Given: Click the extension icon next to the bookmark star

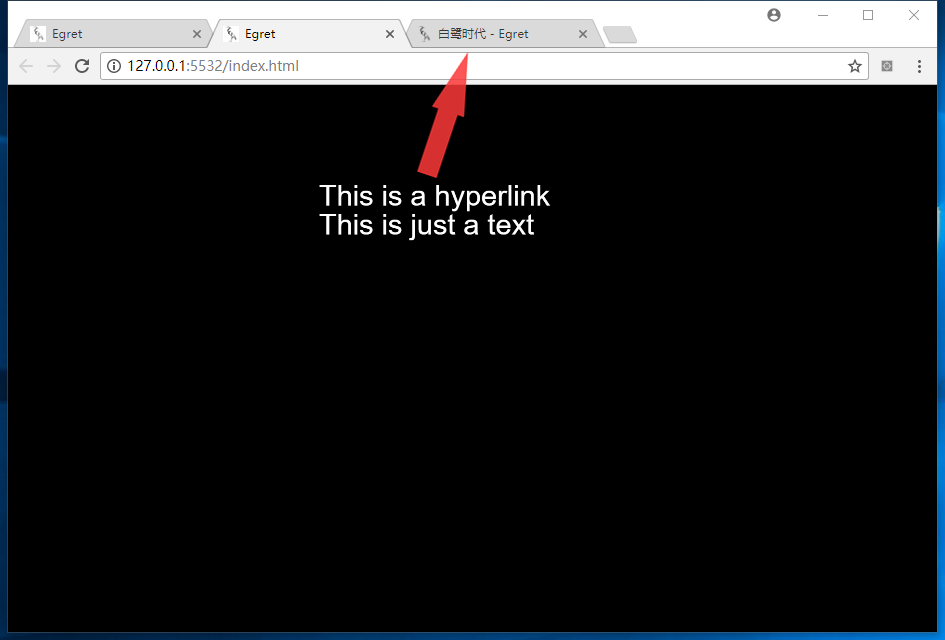Looking at the screenshot, I should 887,66.
